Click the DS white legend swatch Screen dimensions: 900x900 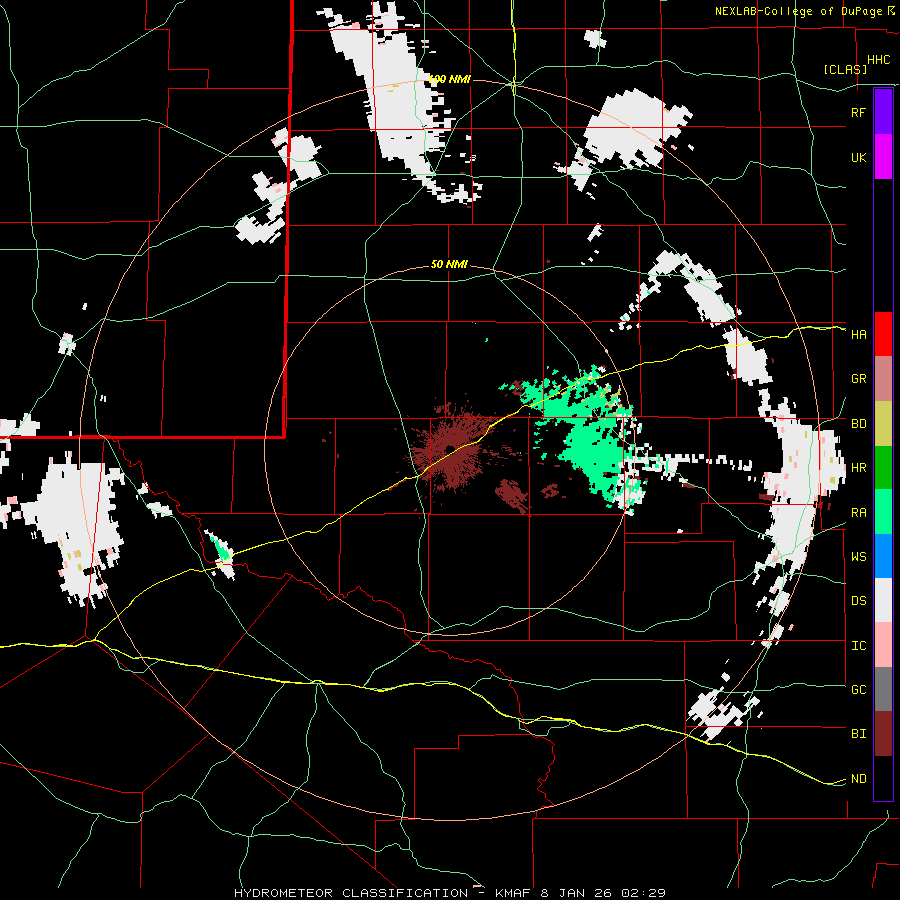pyautogui.click(x=883, y=600)
